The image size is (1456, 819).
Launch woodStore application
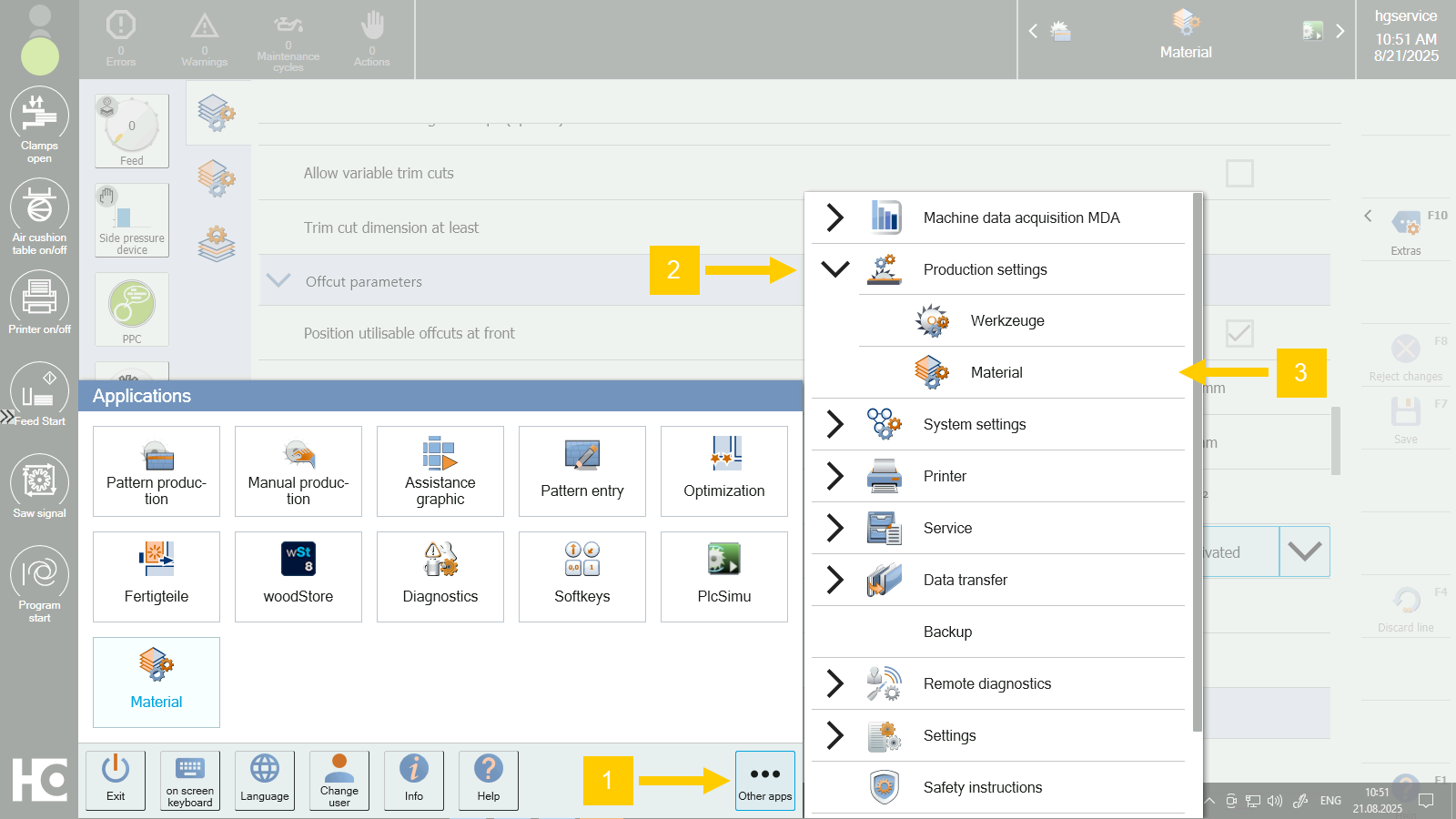(x=298, y=577)
